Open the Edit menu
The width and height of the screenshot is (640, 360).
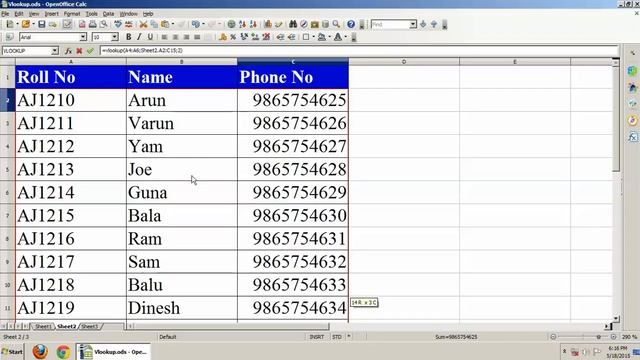click(x=19, y=14)
